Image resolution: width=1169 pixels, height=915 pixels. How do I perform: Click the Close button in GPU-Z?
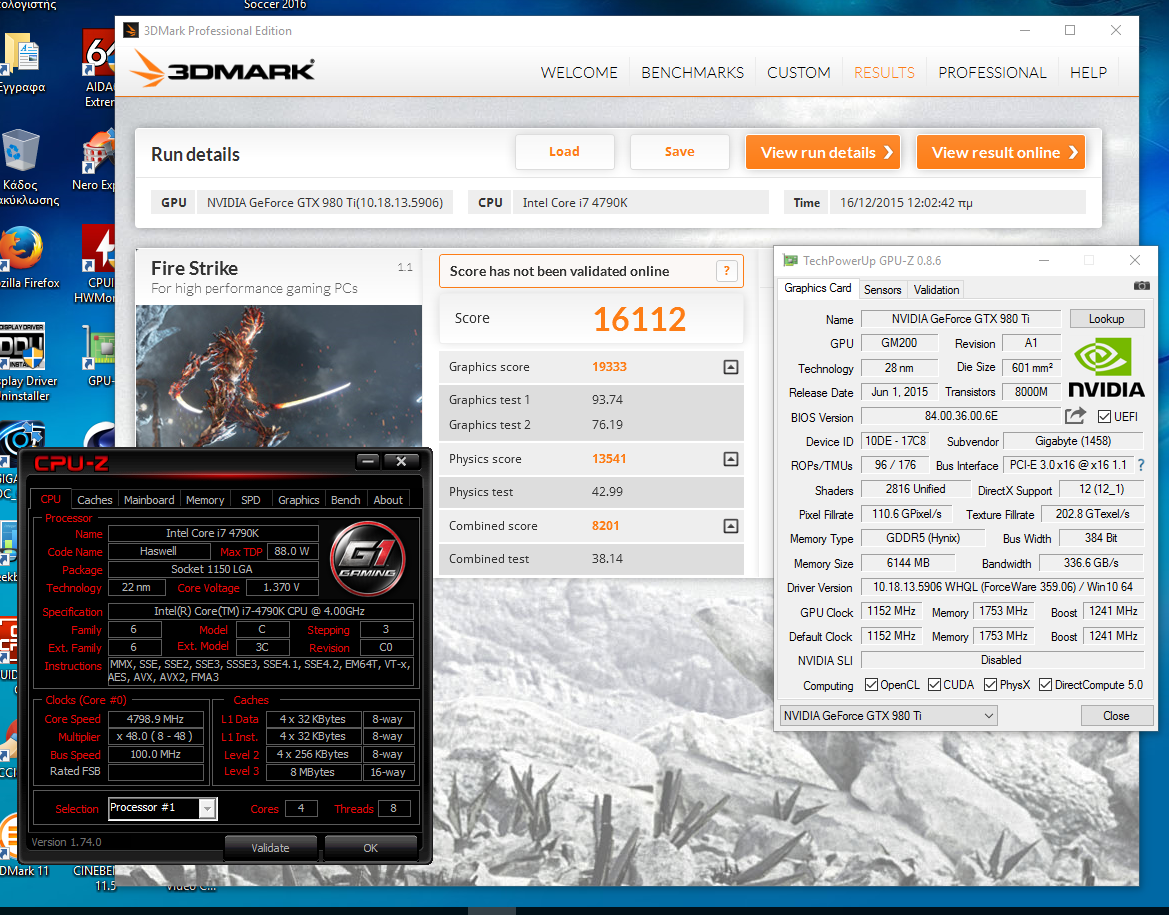pyautogui.click(x=1116, y=716)
